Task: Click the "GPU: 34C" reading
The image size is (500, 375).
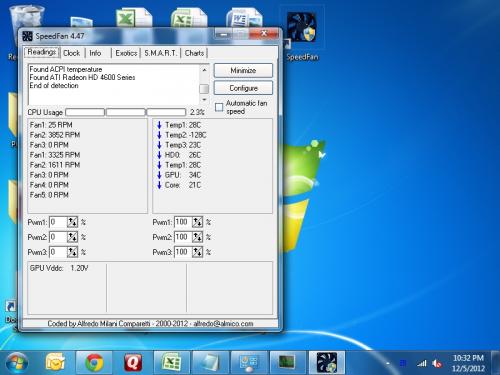Action: [x=183, y=175]
